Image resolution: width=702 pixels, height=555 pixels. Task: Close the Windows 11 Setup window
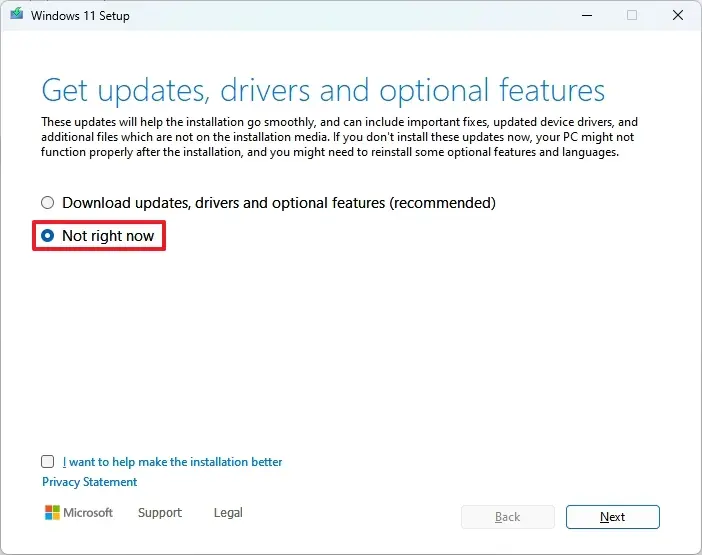point(678,15)
